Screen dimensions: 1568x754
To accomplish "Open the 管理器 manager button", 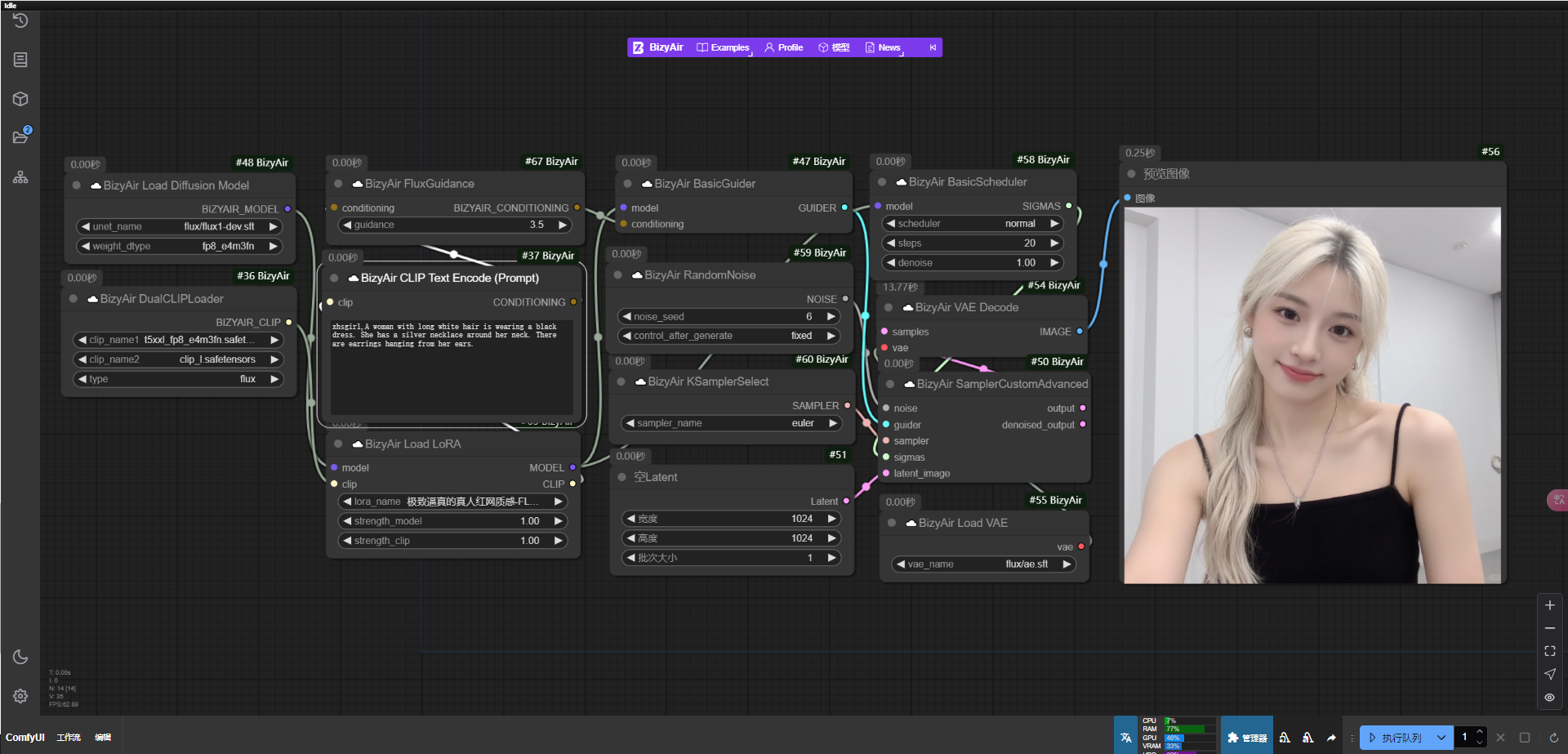I will click(1247, 738).
